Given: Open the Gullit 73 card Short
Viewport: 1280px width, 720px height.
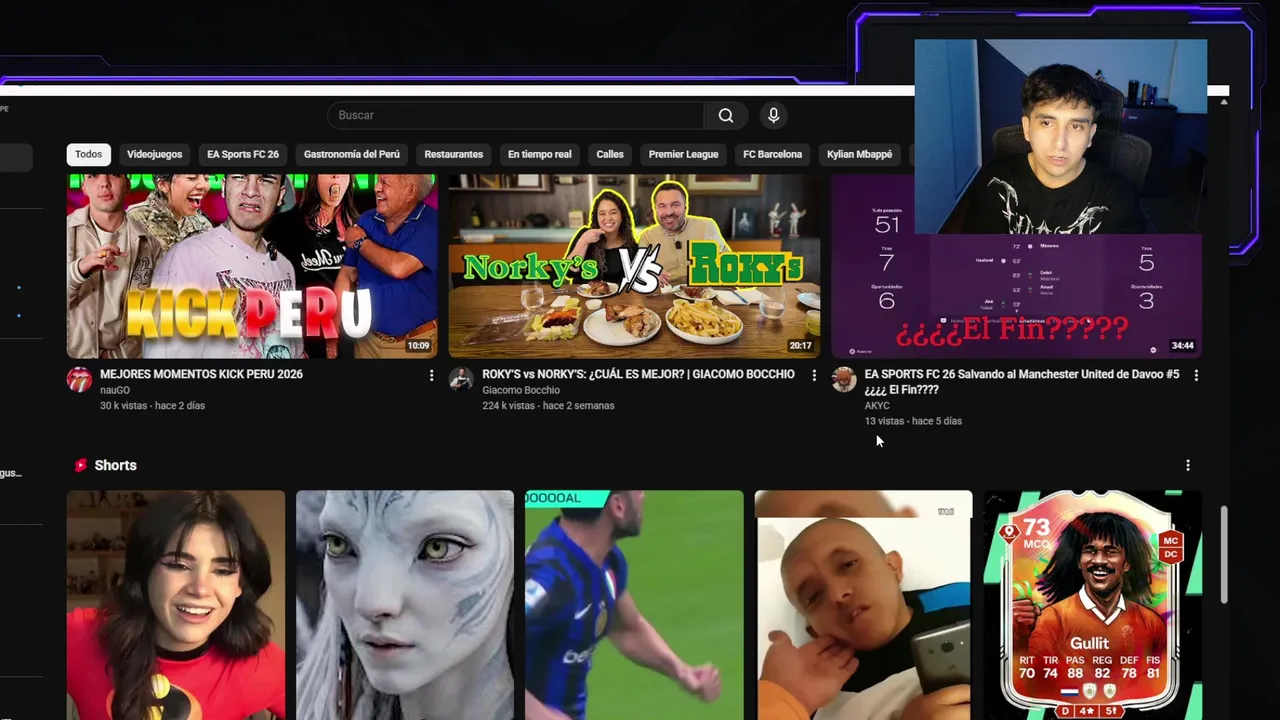Looking at the screenshot, I should [1093, 605].
